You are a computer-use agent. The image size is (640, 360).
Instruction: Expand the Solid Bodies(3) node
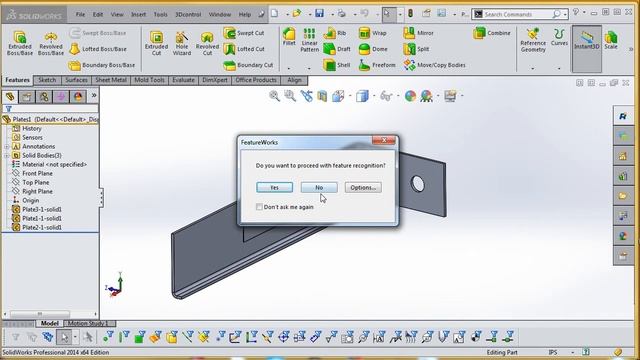[7, 156]
